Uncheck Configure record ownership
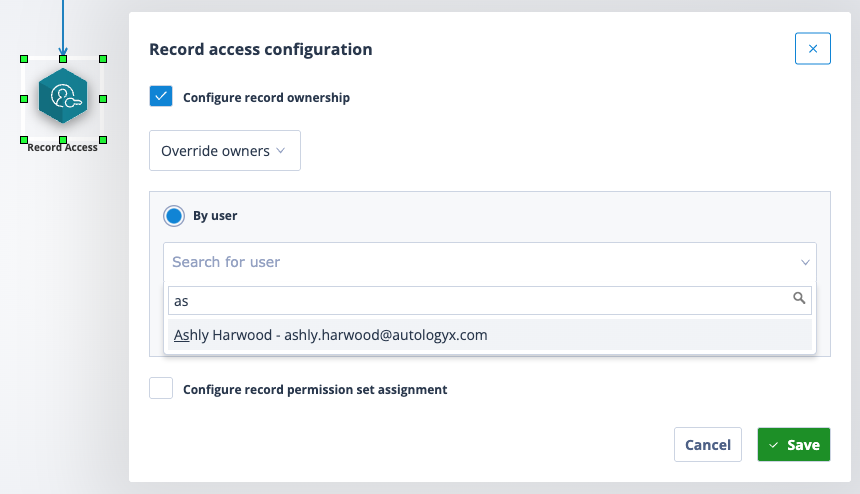The height and width of the screenshot is (494, 860). click(x=161, y=96)
